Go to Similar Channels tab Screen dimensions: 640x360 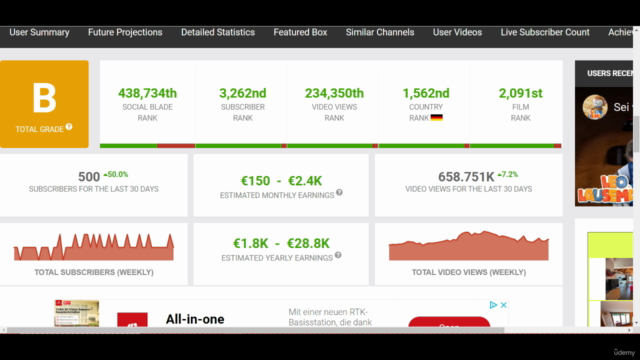click(x=380, y=32)
